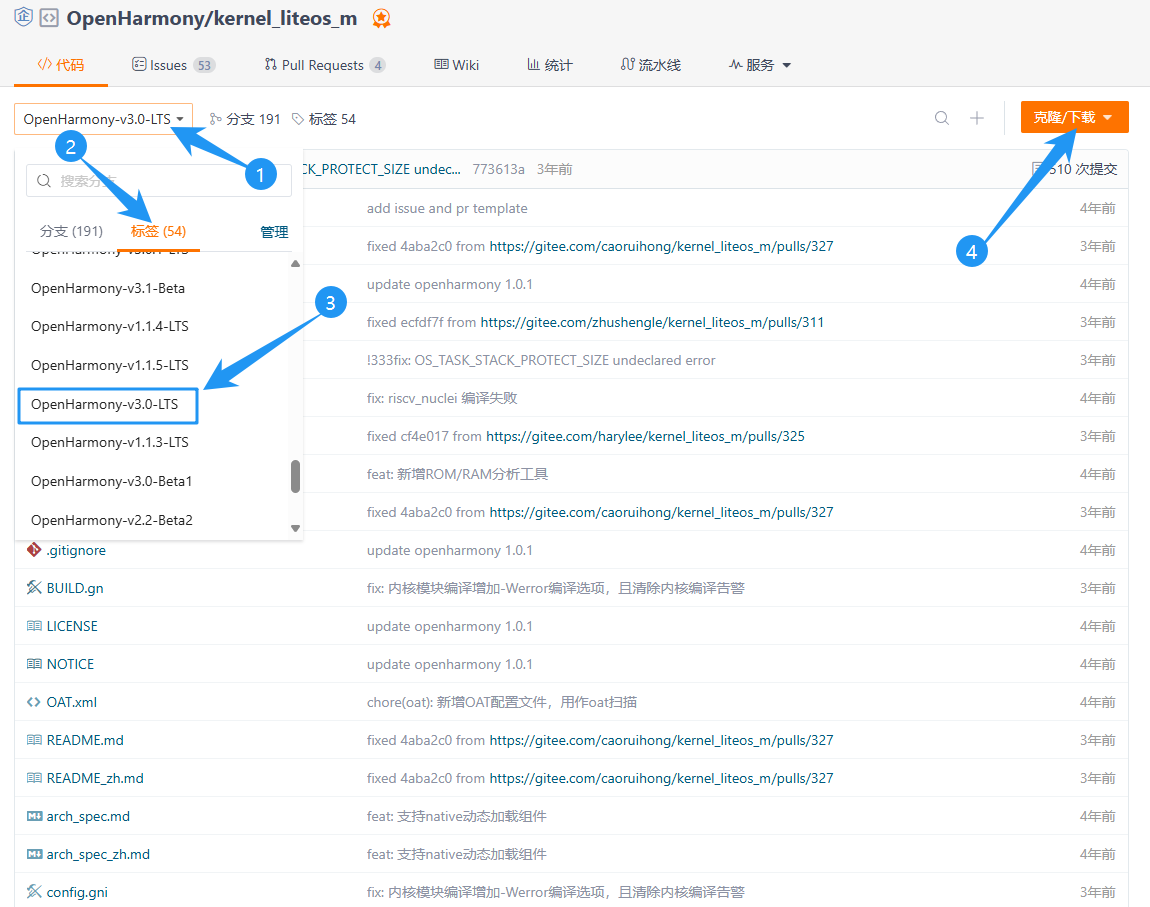1150x907 pixels.
Task: Open the 次提交 commit history link
Action: pyautogui.click(x=1074, y=169)
